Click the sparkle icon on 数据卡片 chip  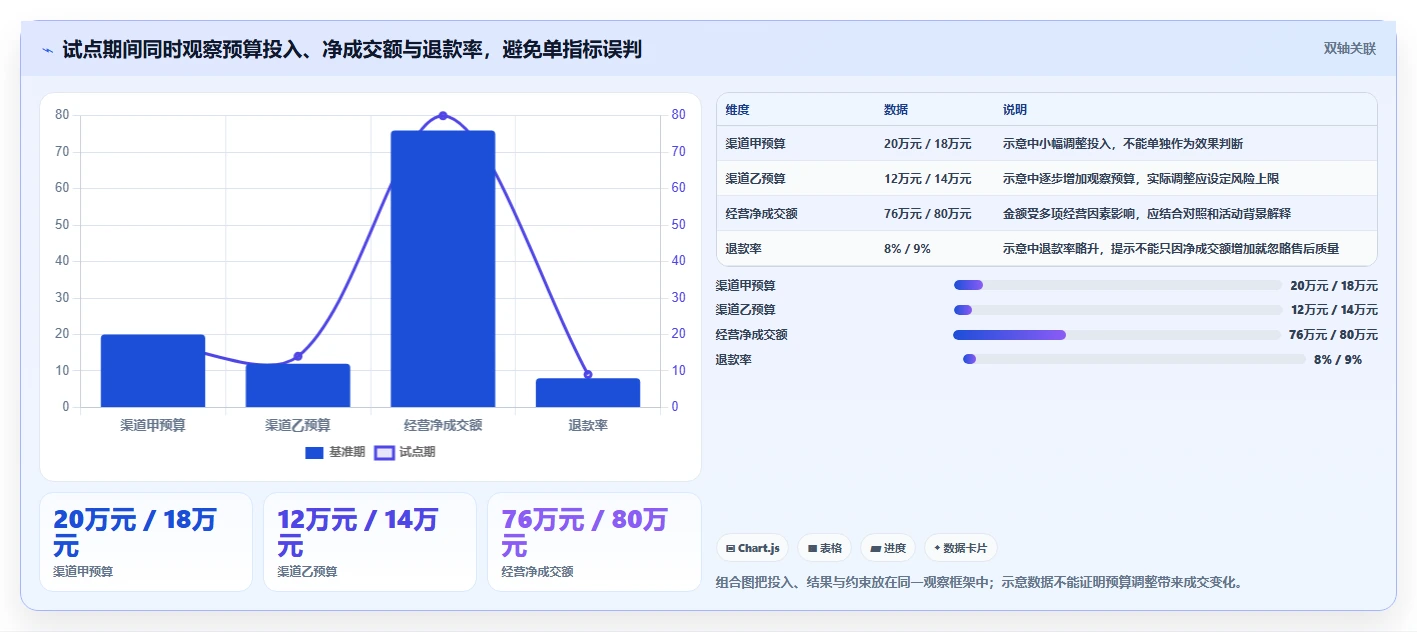[x=937, y=548]
